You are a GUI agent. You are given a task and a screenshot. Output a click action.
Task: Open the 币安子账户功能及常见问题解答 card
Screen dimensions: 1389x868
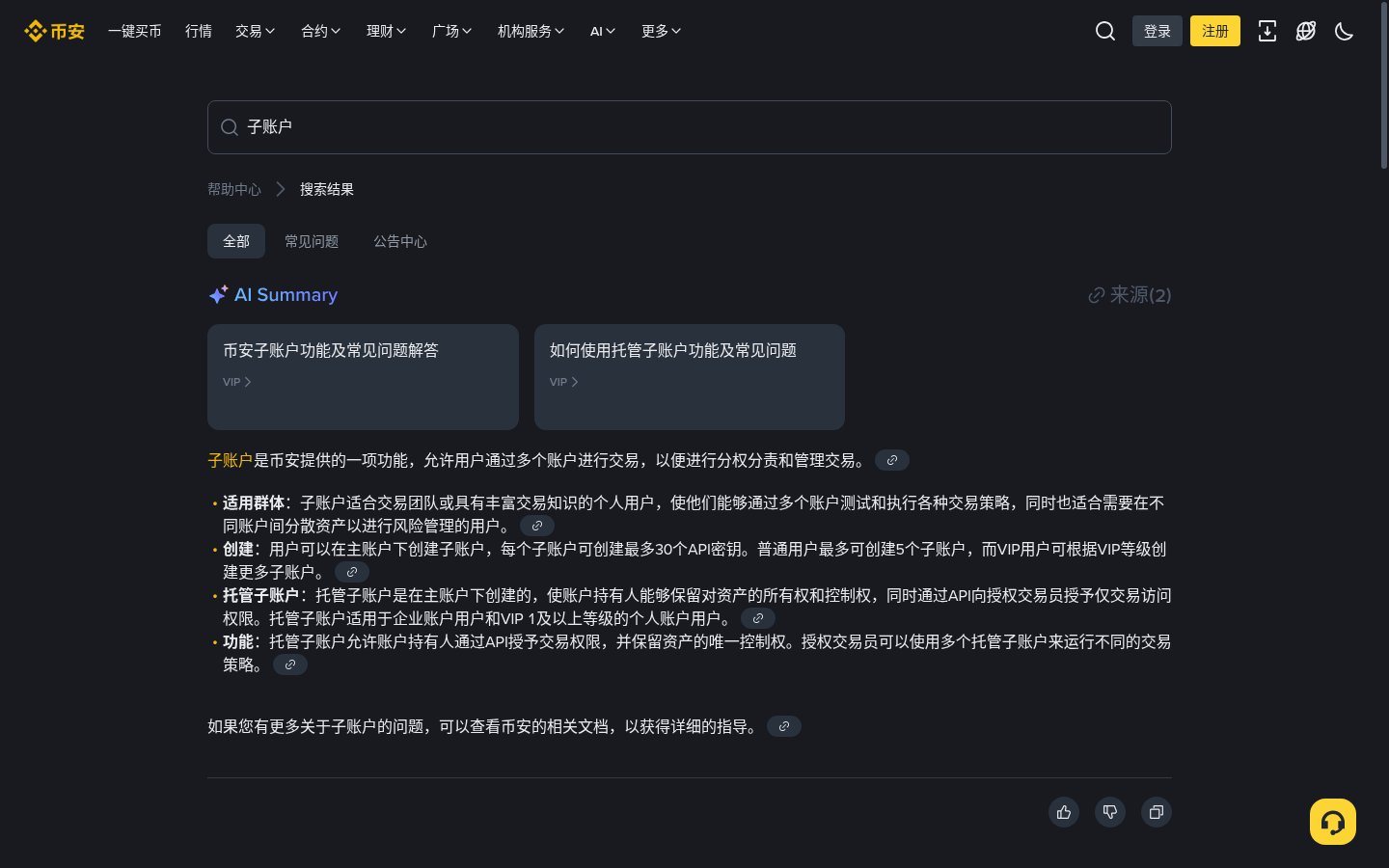[363, 377]
